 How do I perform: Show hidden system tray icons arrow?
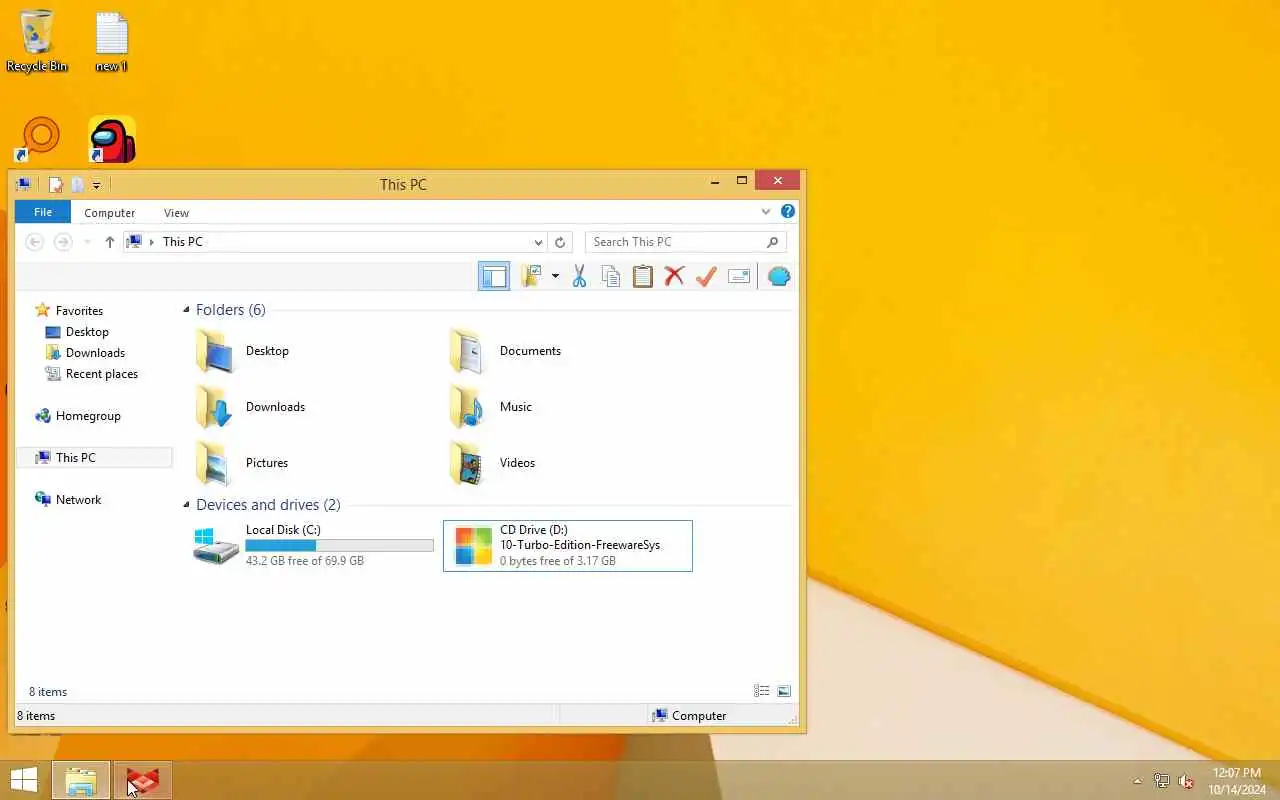click(x=1137, y=781)
